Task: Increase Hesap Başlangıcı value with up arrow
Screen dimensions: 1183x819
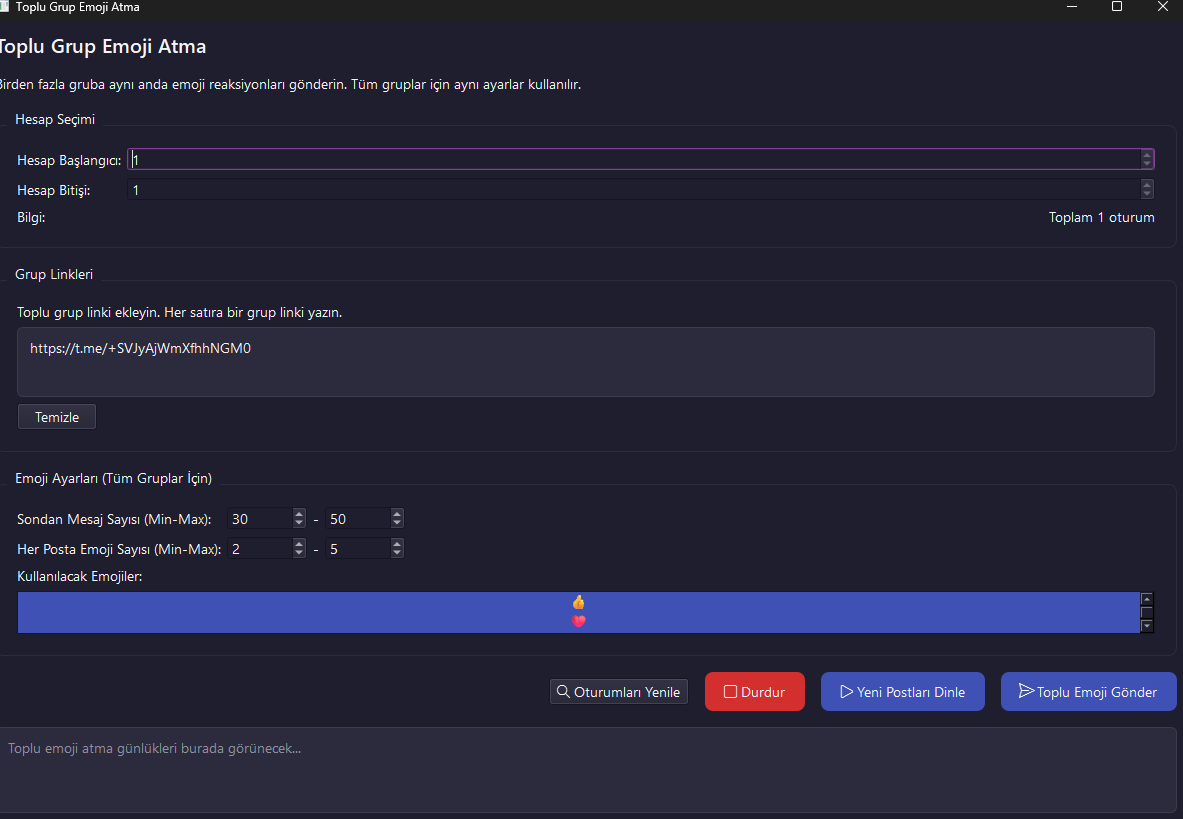Action: click(1147, 155)
